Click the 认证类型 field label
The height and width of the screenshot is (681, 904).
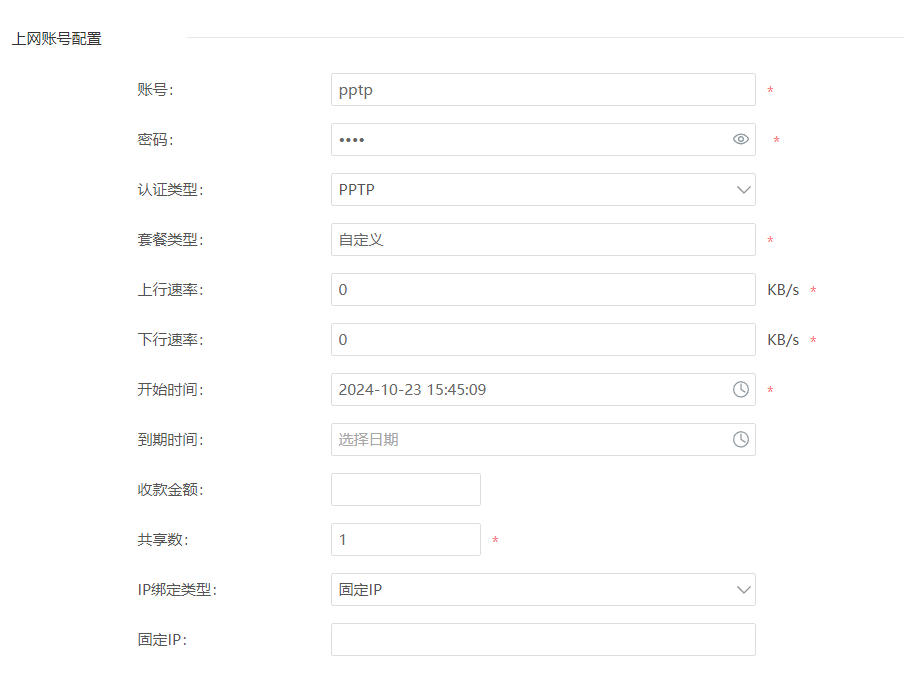170,190
